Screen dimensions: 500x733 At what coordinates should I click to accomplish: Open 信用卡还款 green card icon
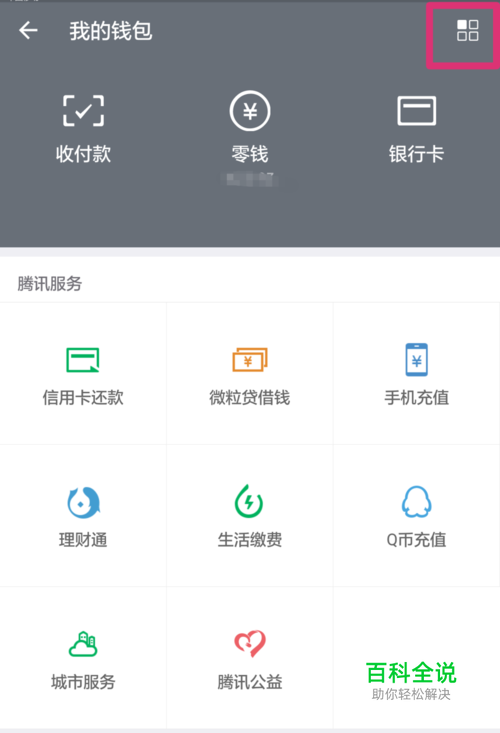(83, 360)
